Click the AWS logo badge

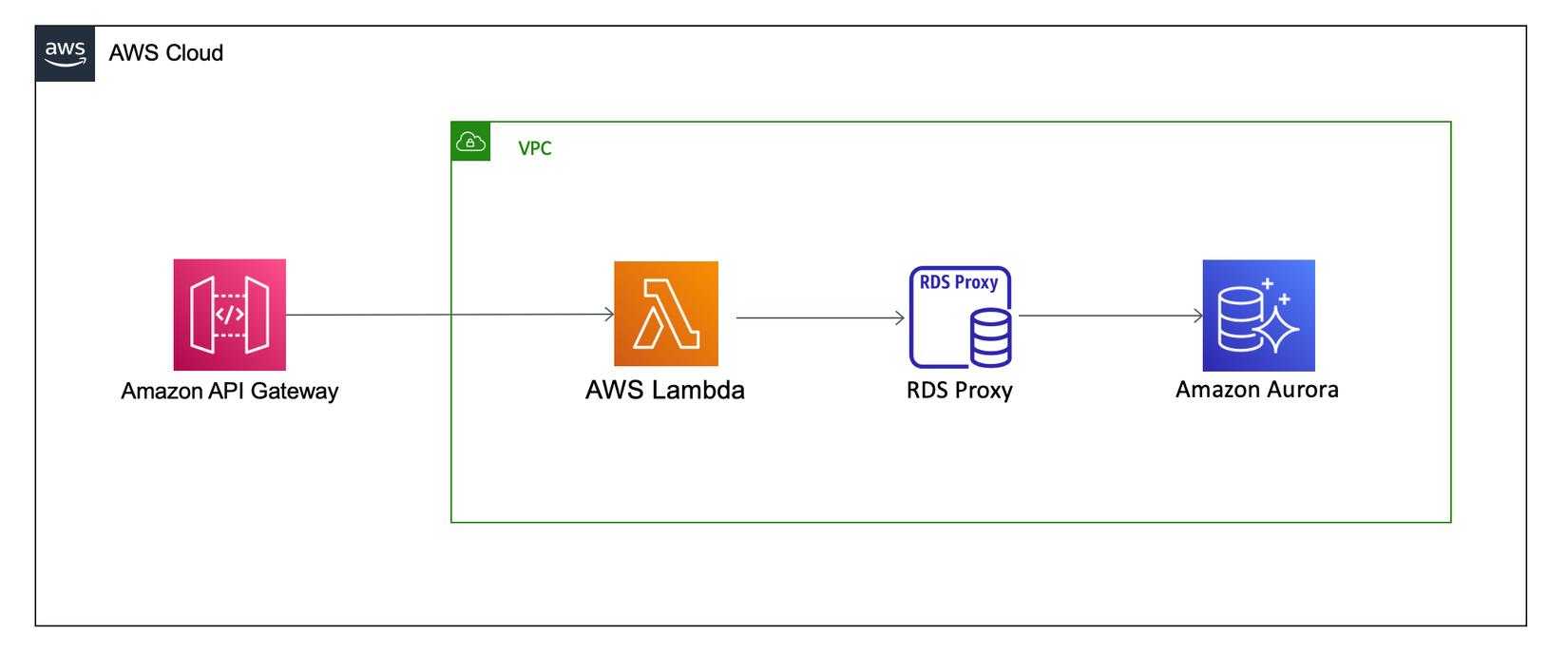point(65,53)
